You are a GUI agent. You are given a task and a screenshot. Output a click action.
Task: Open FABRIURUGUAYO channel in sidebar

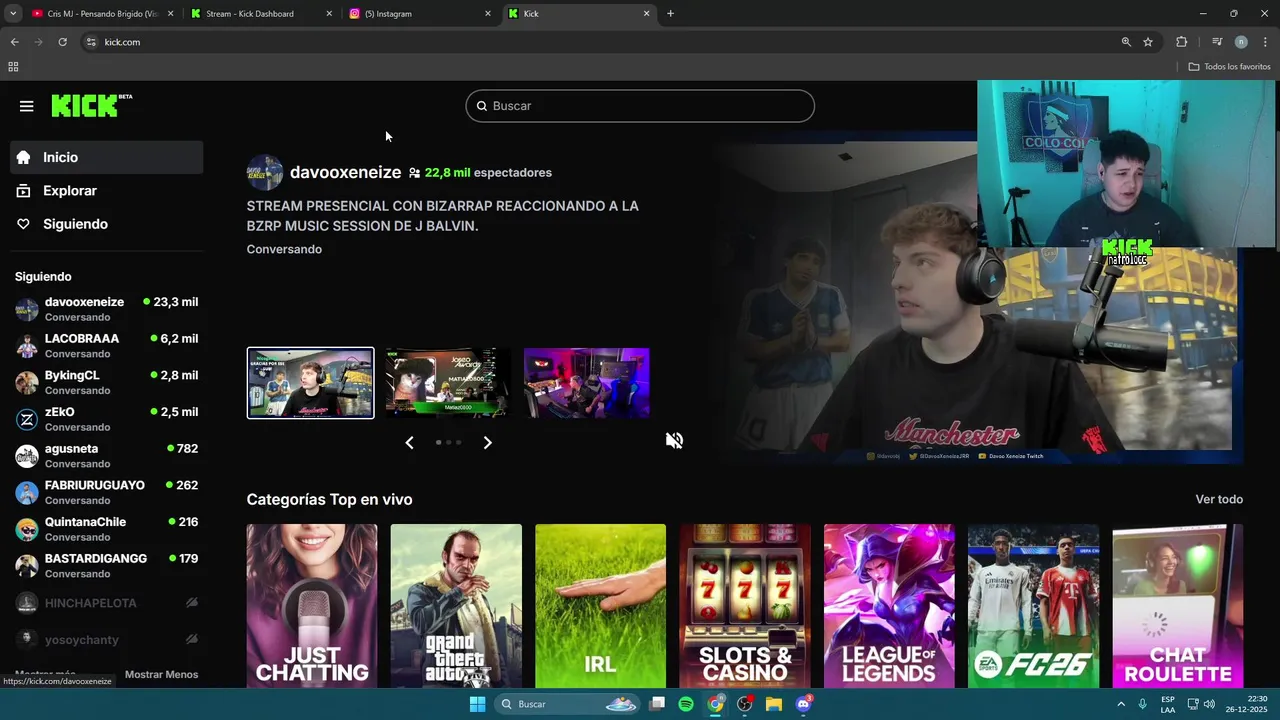(x=107, y=492)
